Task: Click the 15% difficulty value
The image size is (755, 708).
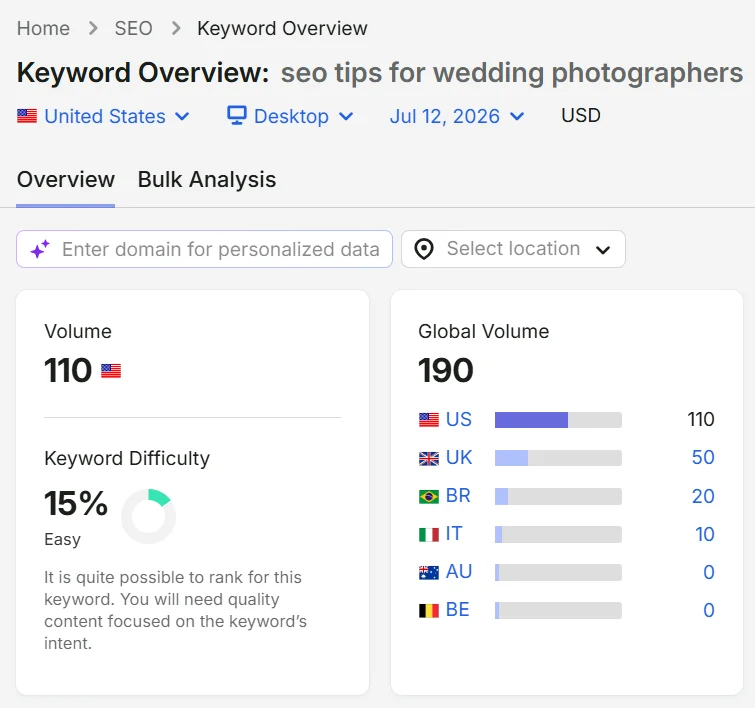Action: (76, 504)
